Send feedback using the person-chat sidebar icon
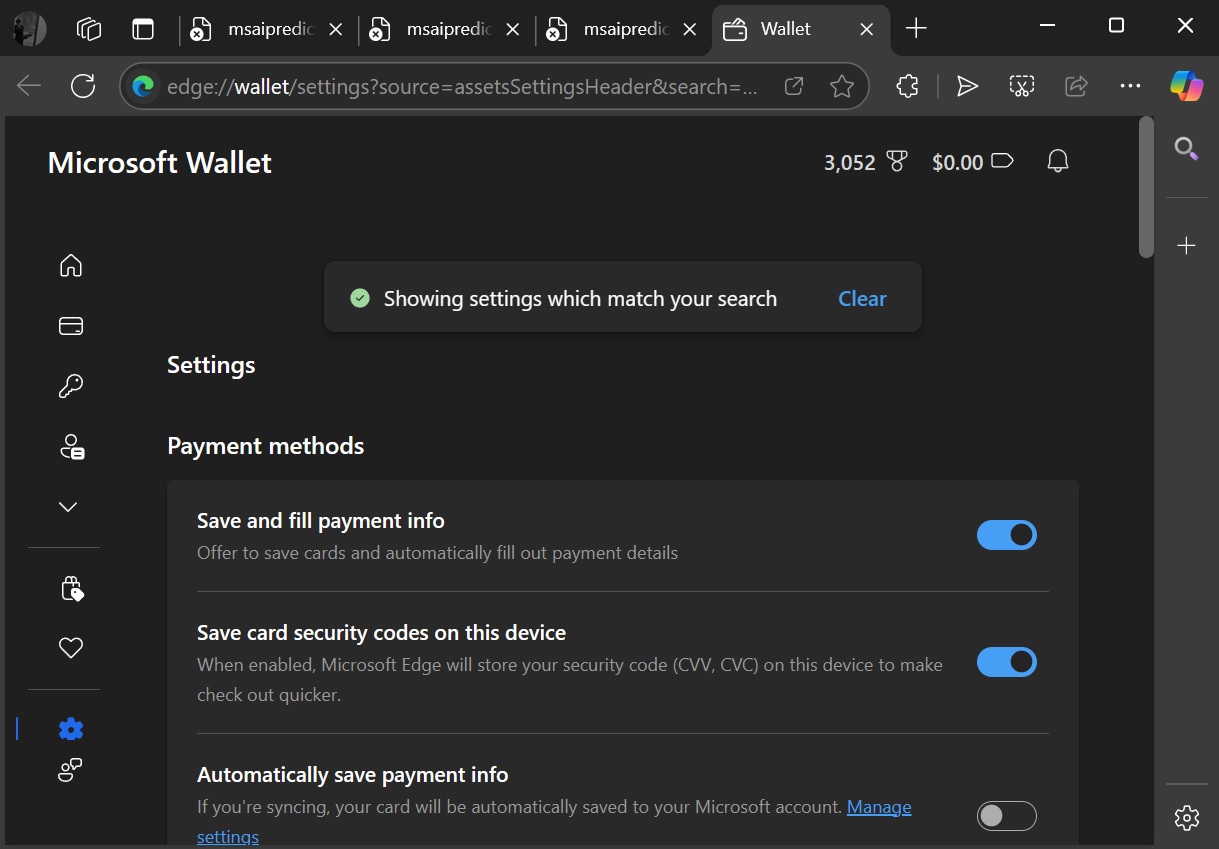The width and height of the screenshot is (1219, 849). pyautogui.click(x=70, y=770)
